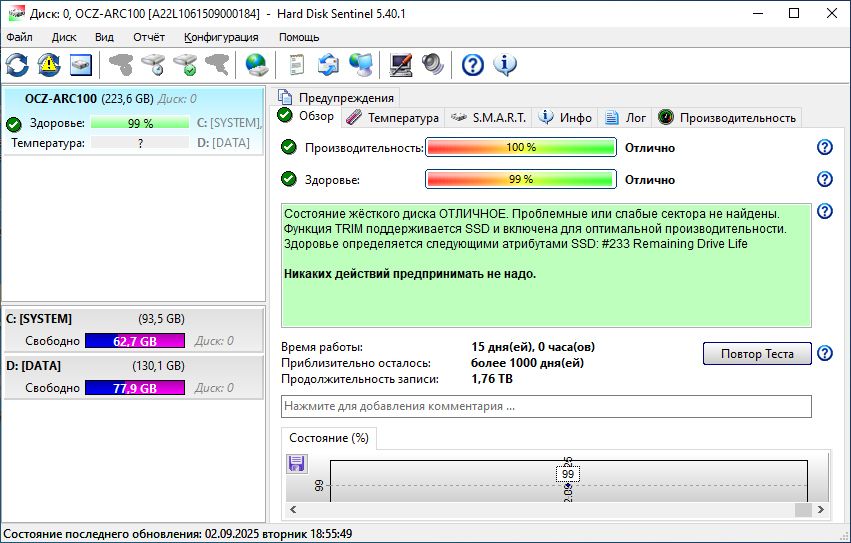Image resolution: width=851 pixels, height=543 pixels.
Task: Click the Повтор Теста button
Action: pyautogui.click(x=757, y=353)
